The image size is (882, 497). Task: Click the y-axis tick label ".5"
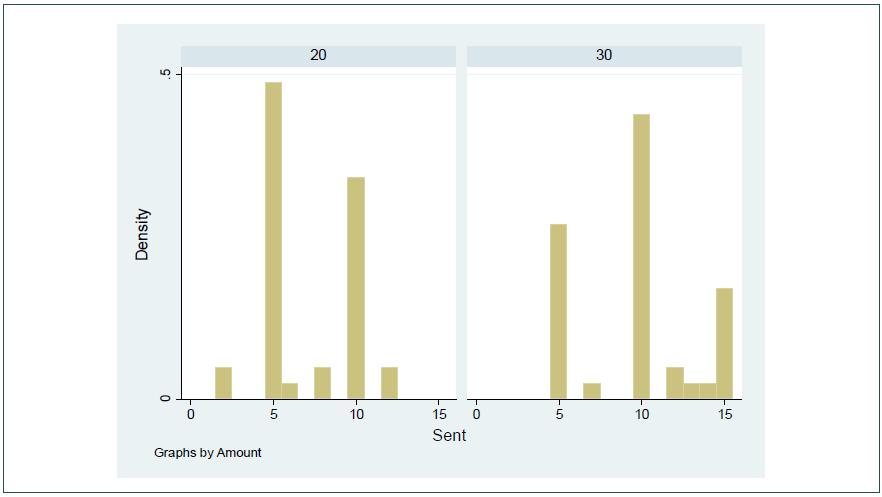166,74
